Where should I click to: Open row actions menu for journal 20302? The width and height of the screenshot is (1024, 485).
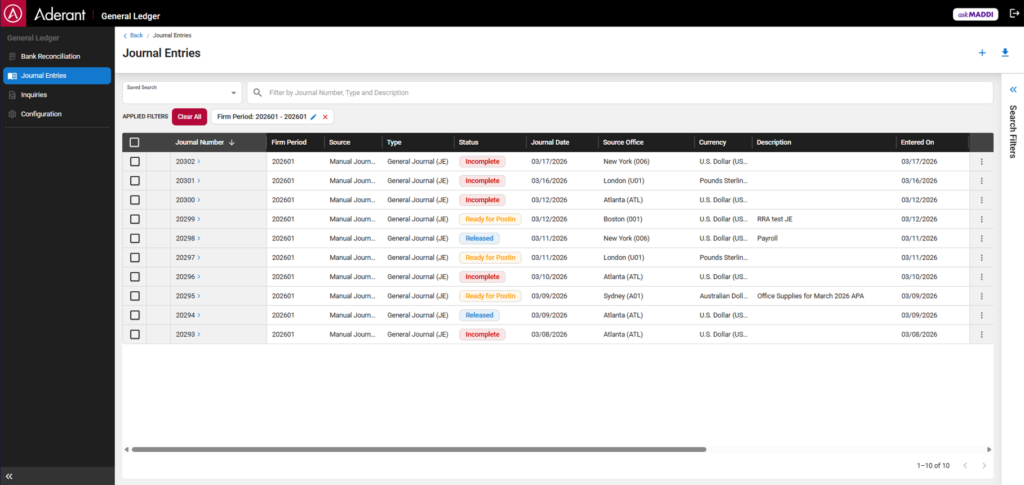pos(981,161)
